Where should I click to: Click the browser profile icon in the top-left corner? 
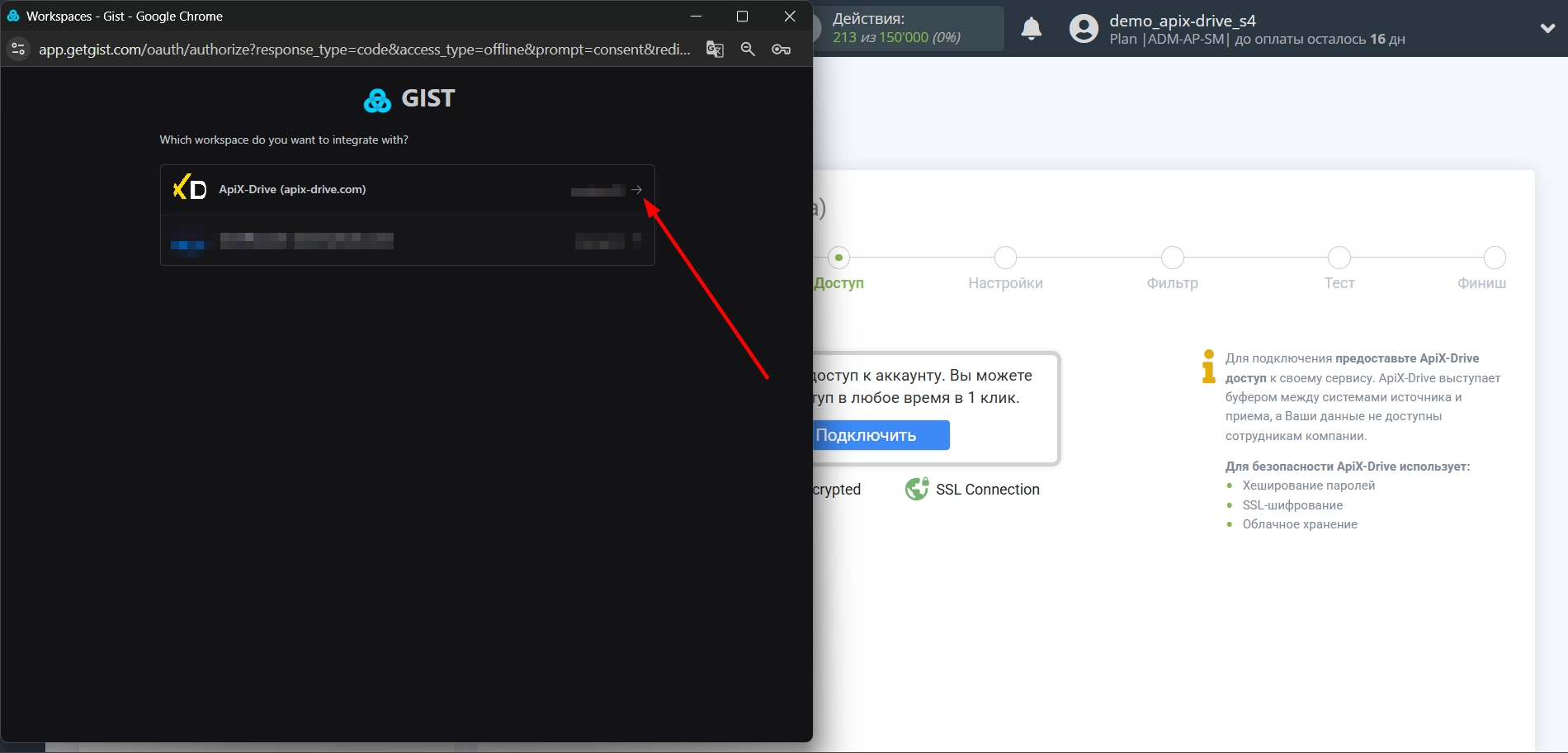(x=17, y=49)
